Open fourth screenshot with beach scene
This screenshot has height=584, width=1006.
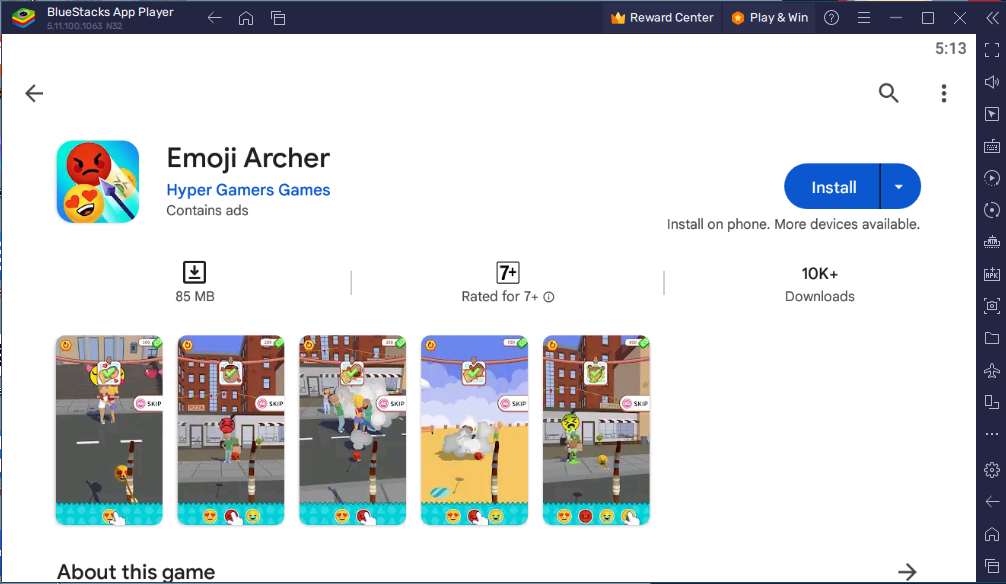474,430
